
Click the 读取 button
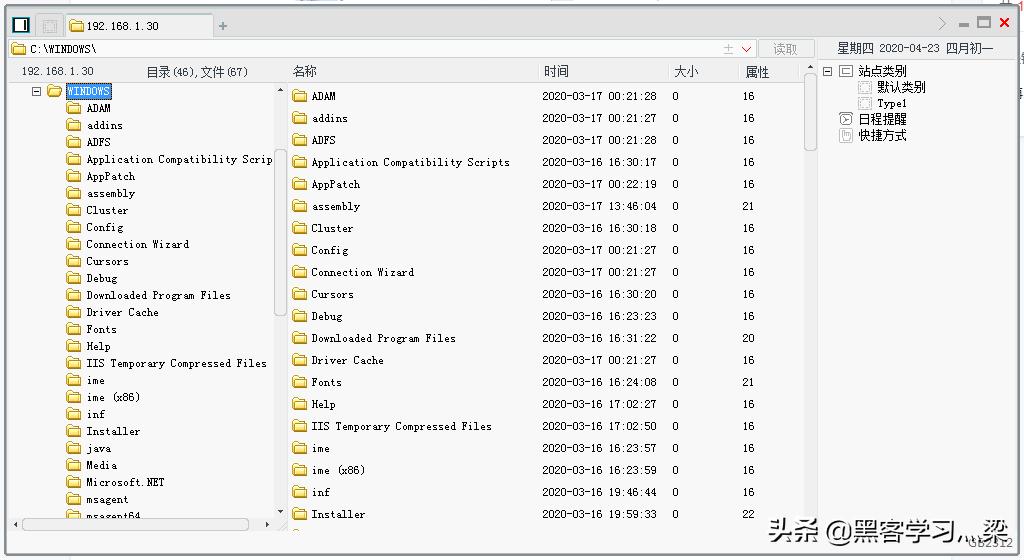pyautogui.click(x=786, y=49)
